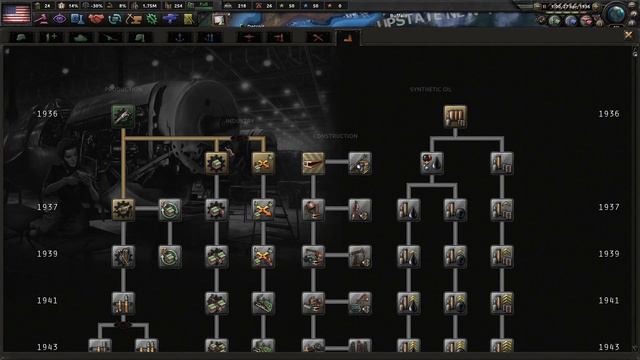Select the 1939 Advanced Machine Tools technology
This screenshot has width=640, height=360.
click(123, 256)
